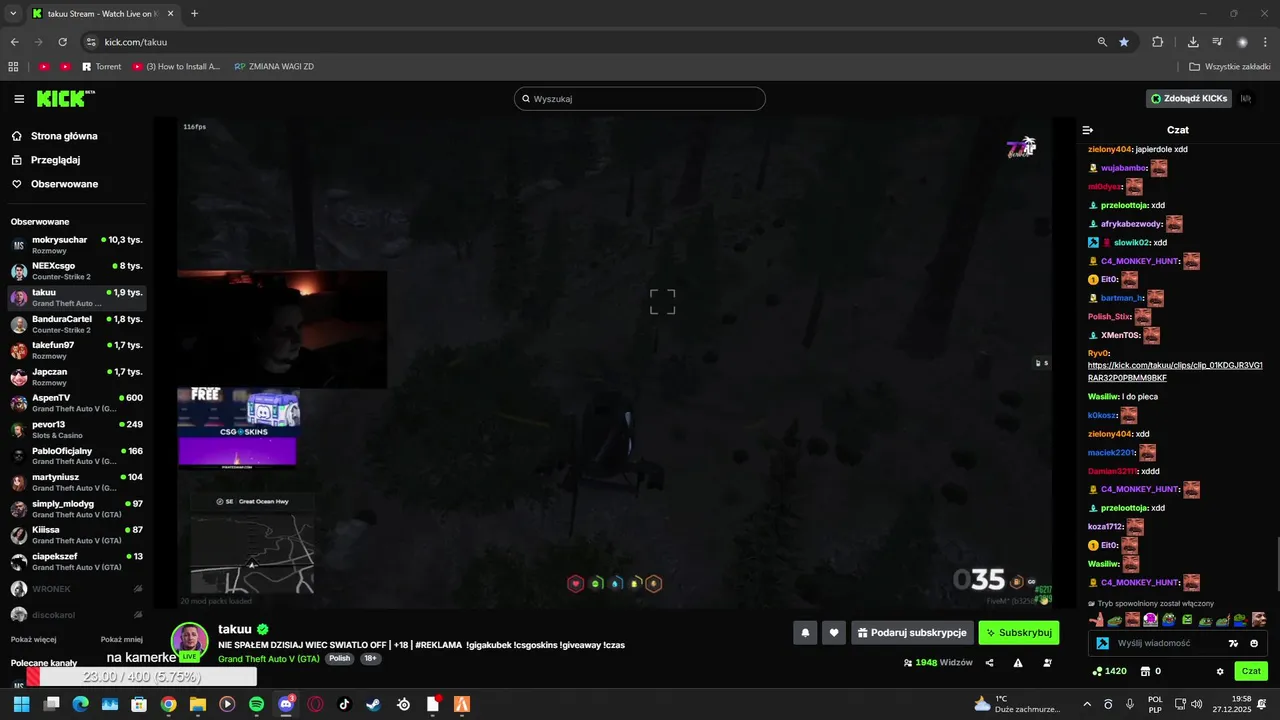1280x720 pixels.
Task: Open the 1420 channel points balance
Action: pyautogui.click(x=1109, y=671)
